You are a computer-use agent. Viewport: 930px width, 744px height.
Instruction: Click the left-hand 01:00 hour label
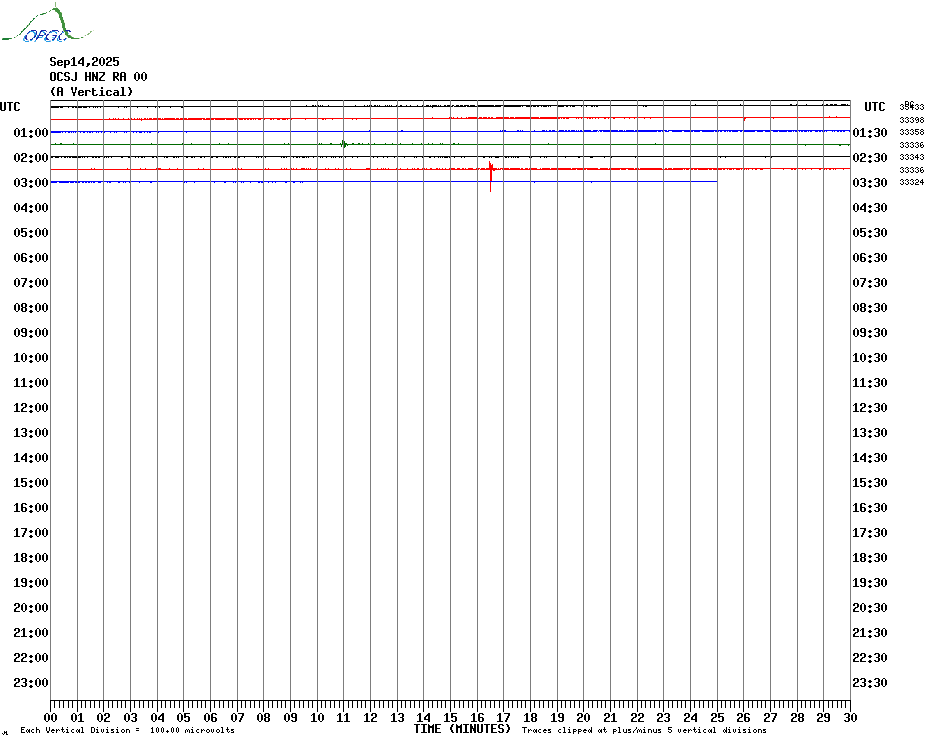31,132
